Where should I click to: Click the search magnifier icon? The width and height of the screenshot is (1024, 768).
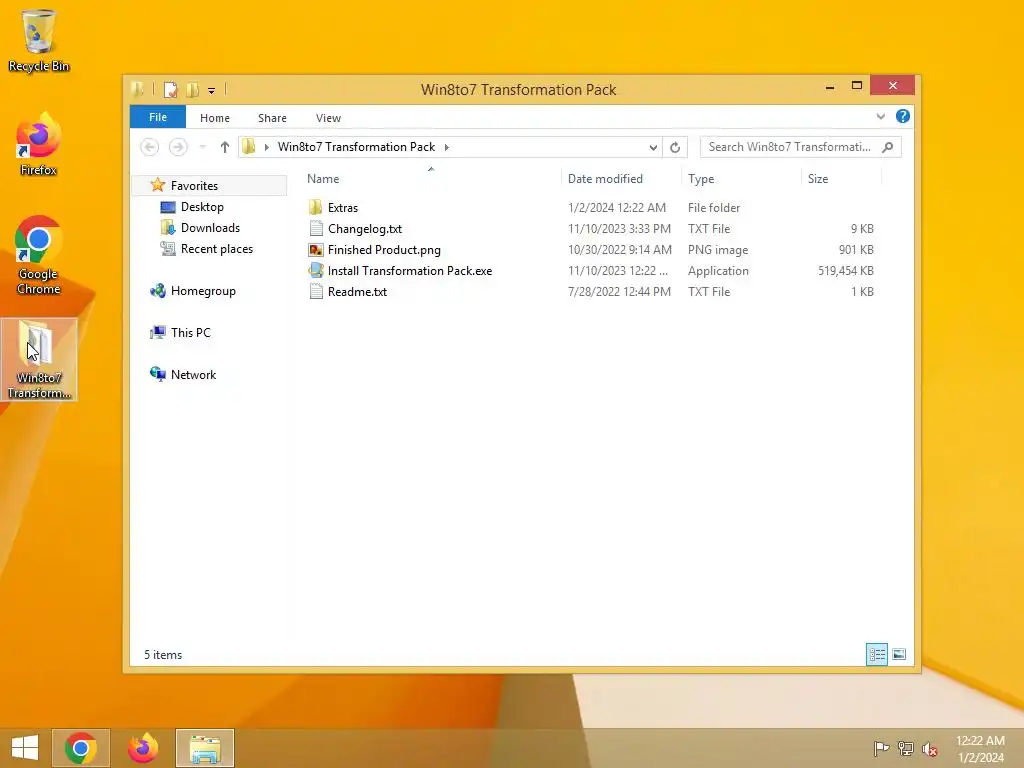pos(888,147)
